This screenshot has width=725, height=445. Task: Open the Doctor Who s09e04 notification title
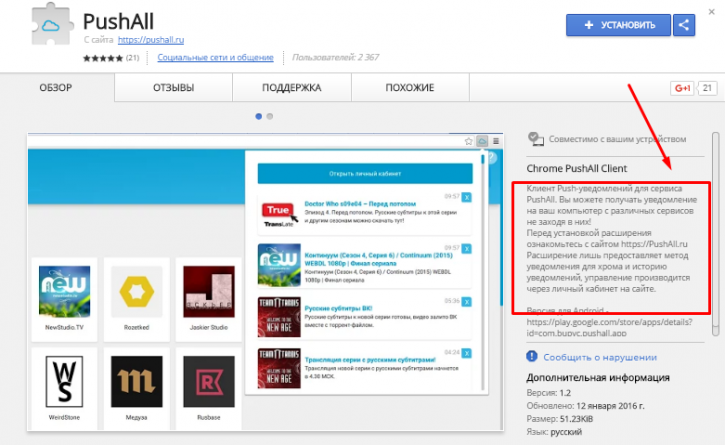click(x=360, y=204)
